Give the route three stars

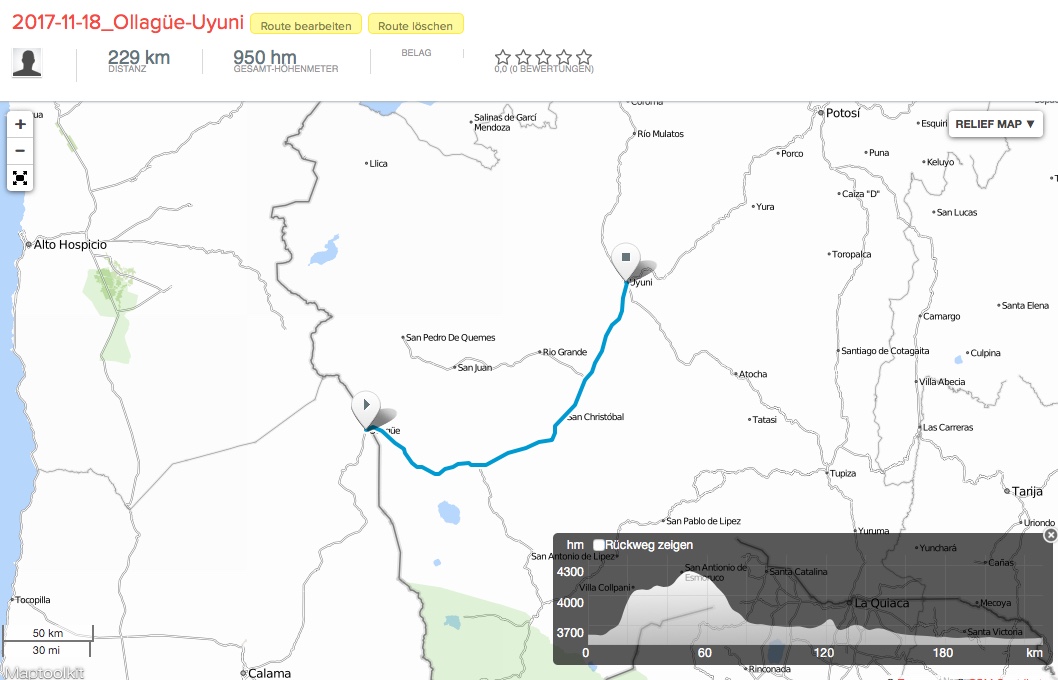pos(544,58)
